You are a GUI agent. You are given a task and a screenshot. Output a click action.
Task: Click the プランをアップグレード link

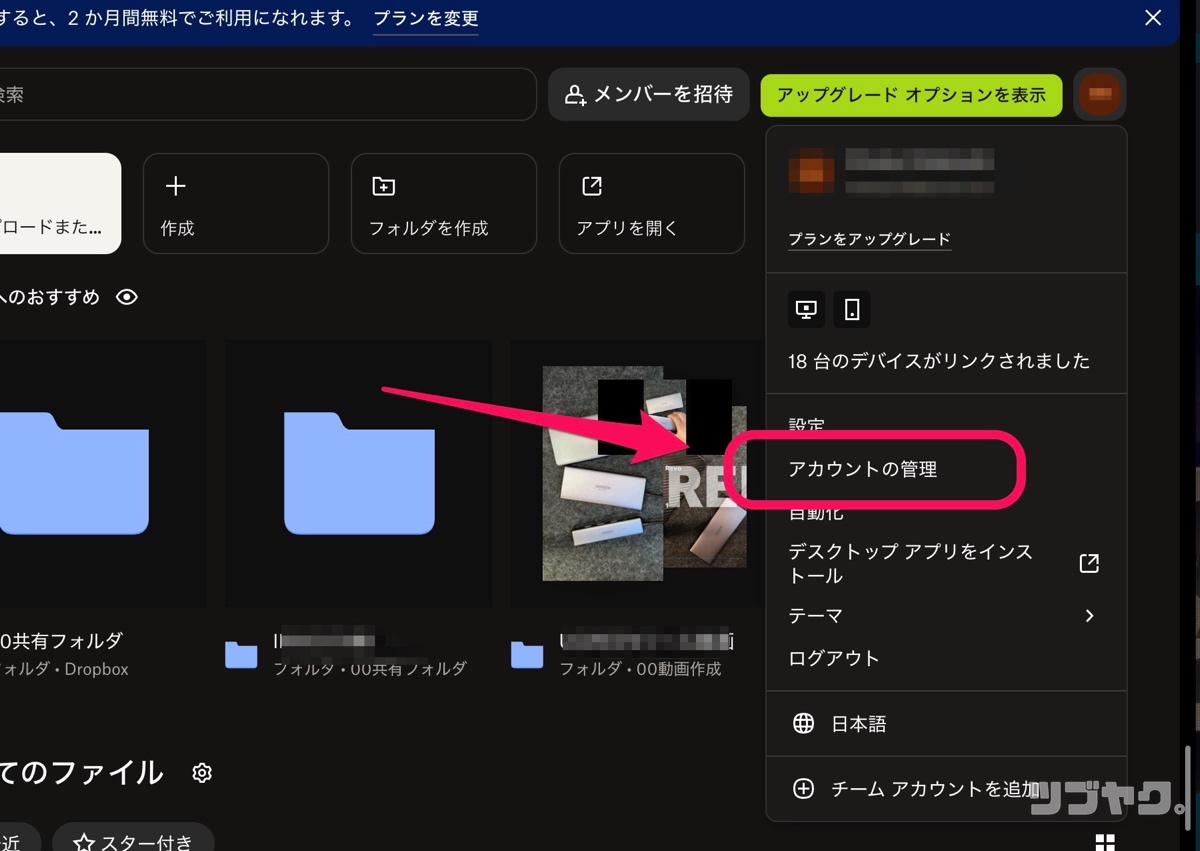[x=869, y=239]
